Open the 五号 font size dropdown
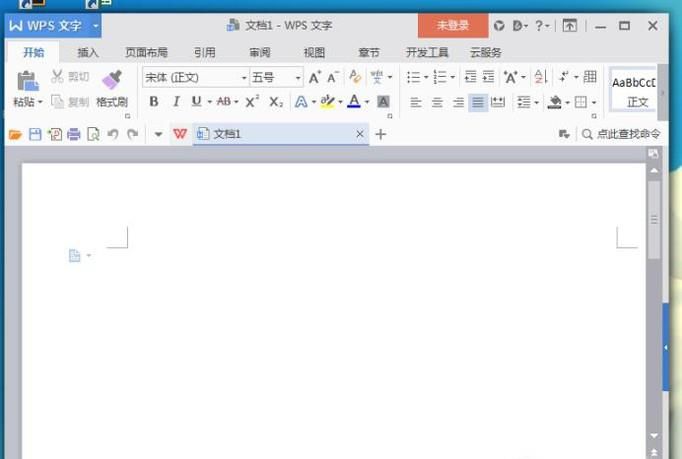 pyautogui.click(x=298, y=77)
